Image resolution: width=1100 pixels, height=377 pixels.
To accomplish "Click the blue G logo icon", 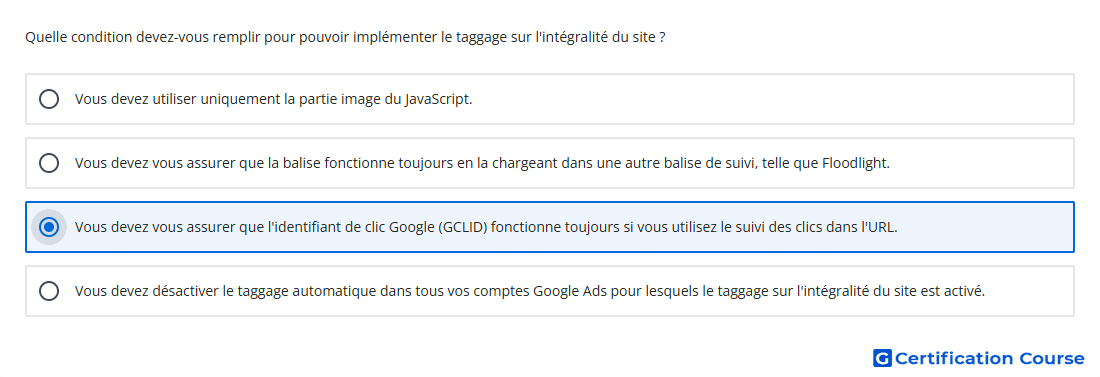I will [x=882, y=358].
